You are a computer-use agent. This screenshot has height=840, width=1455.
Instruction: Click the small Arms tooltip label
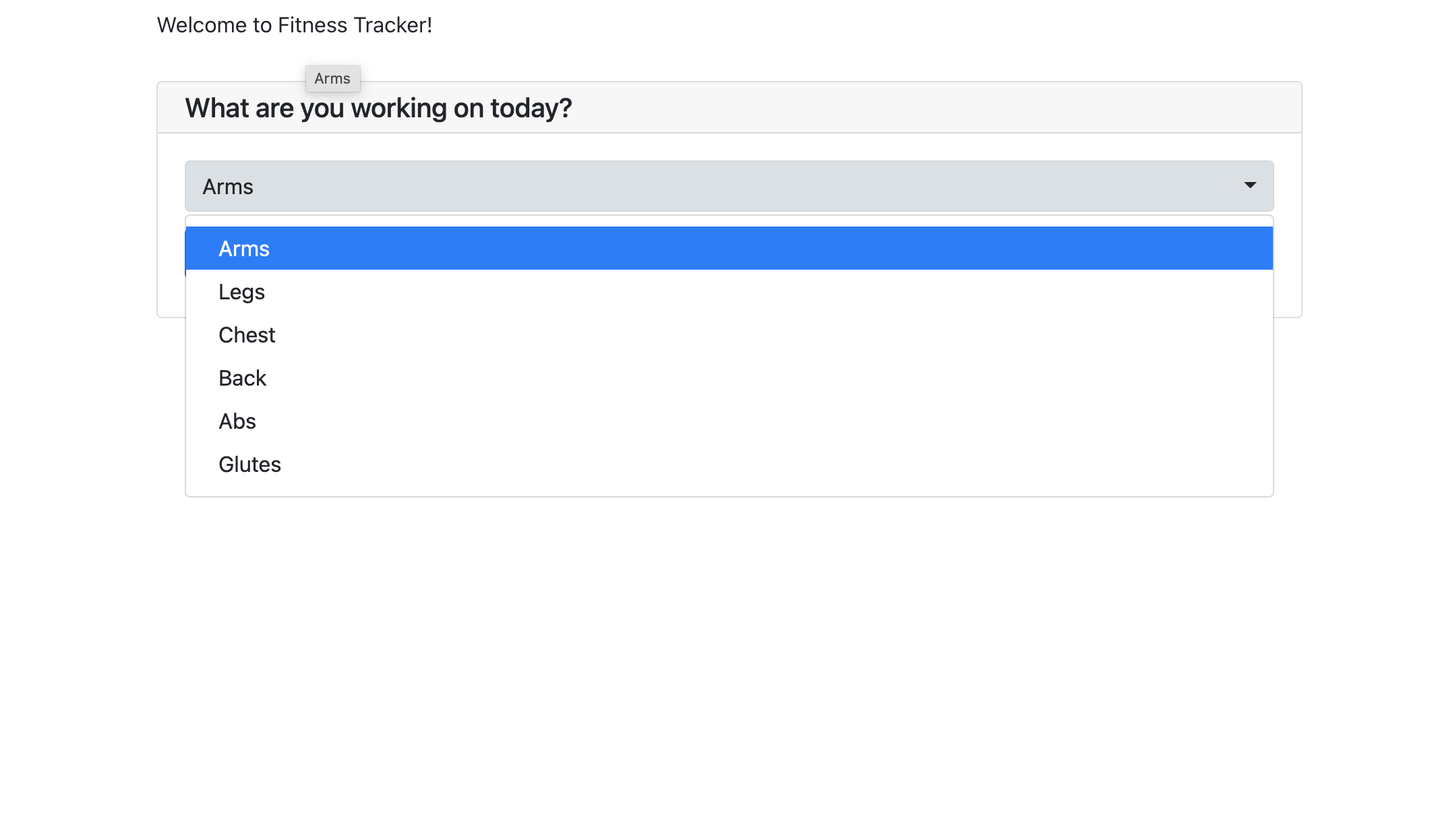[332, 78]
